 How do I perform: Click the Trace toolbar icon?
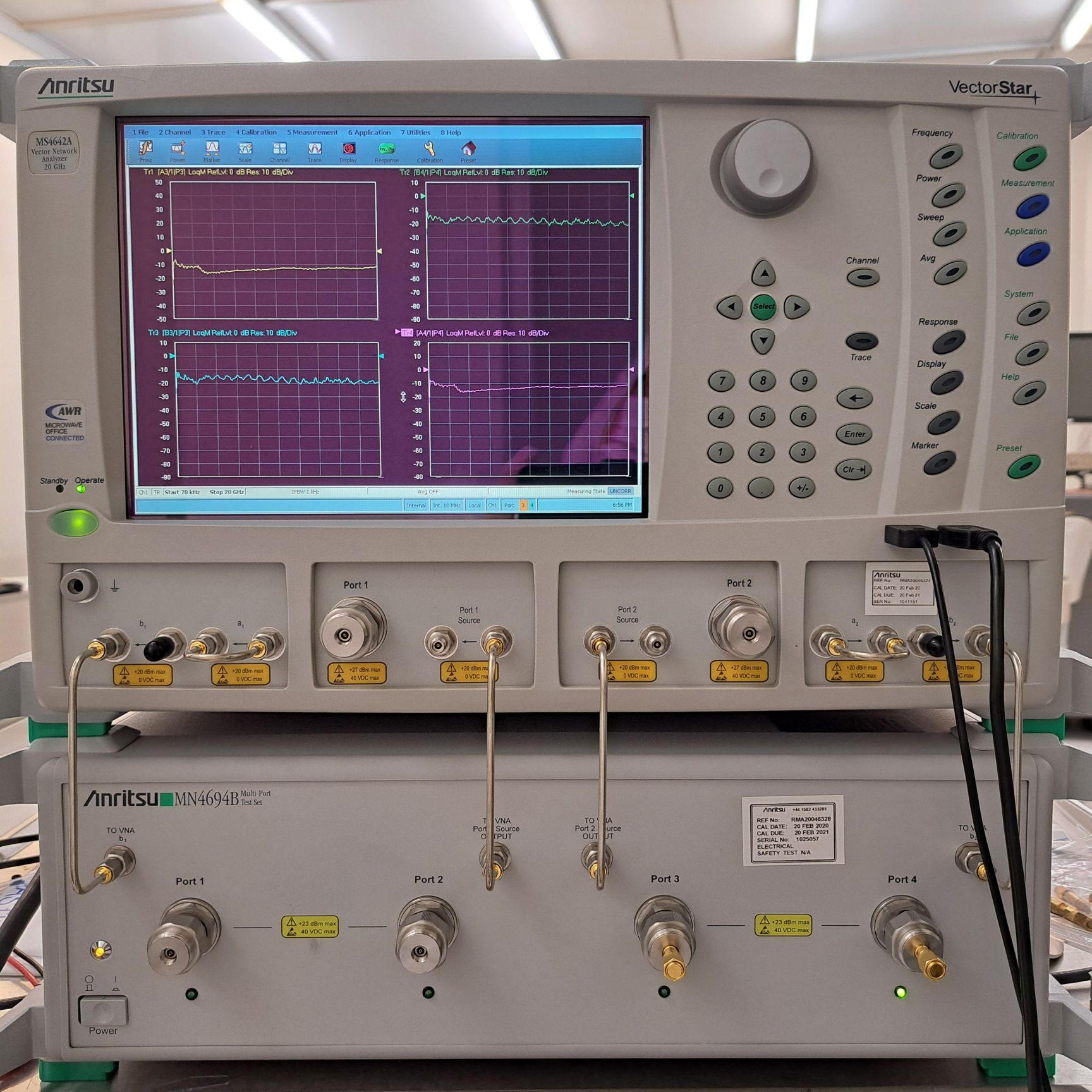tap(315, 151)
